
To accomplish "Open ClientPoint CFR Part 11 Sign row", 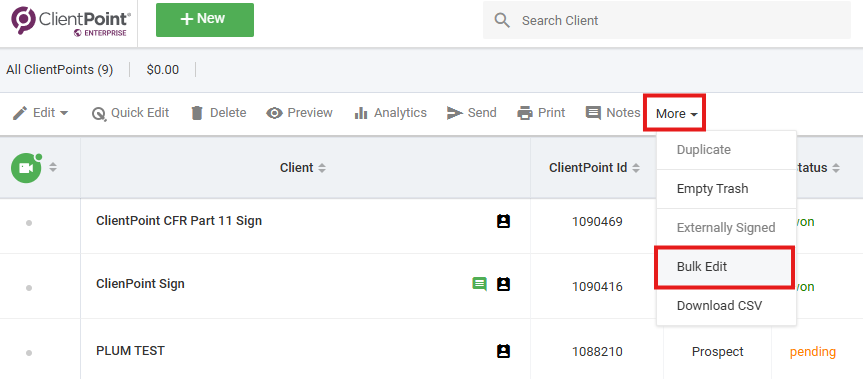I will click(179, 221).
